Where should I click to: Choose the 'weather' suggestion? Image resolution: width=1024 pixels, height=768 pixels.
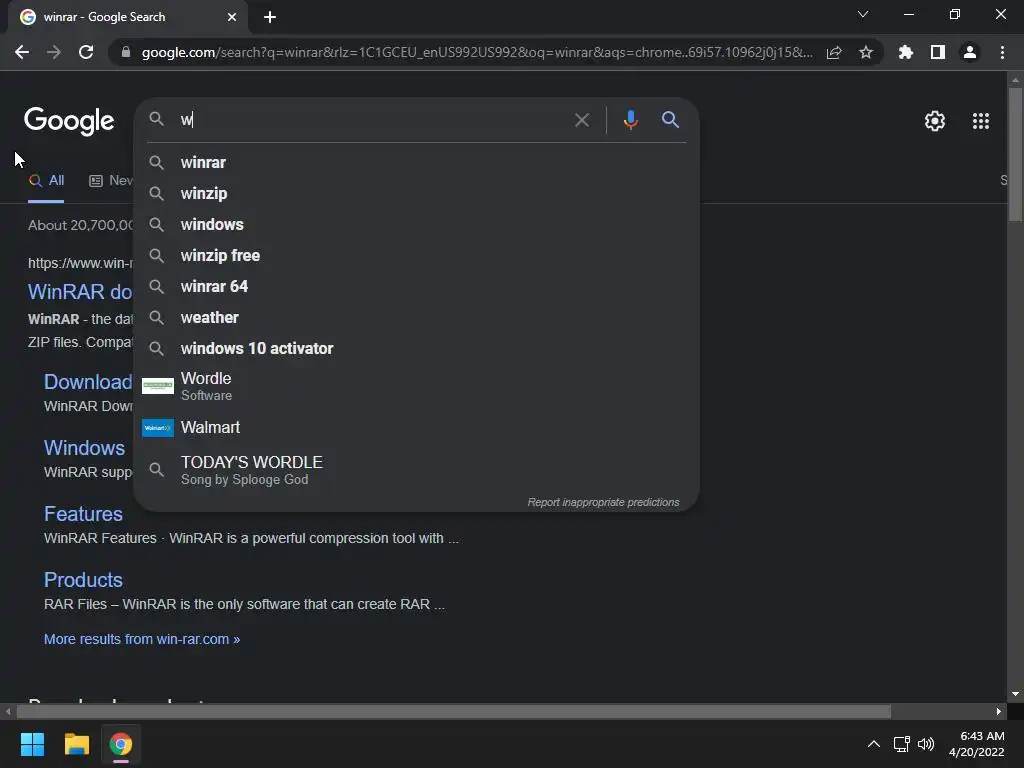click(x=416, y=317)
